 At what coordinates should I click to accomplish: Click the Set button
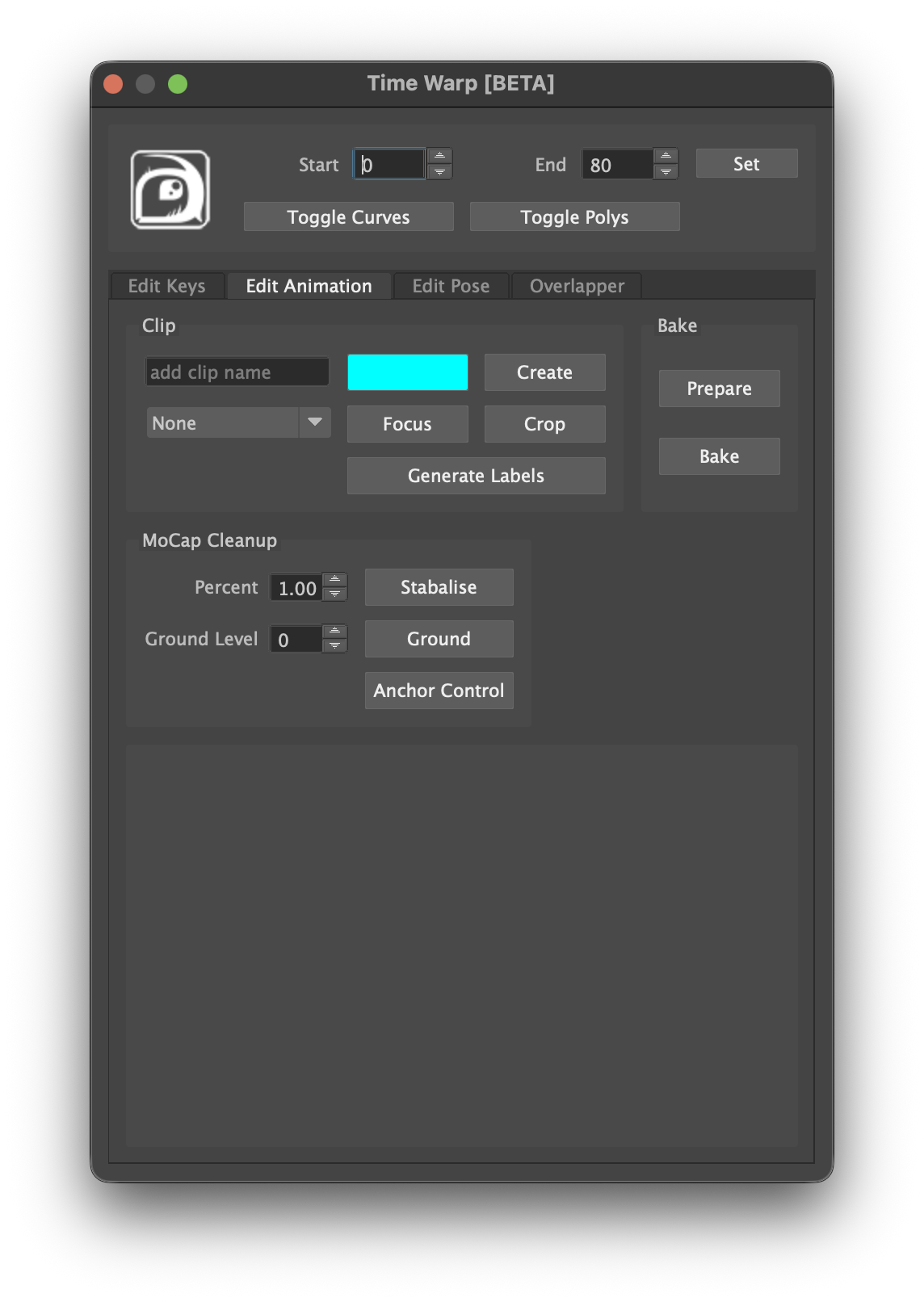pos(746,164)
